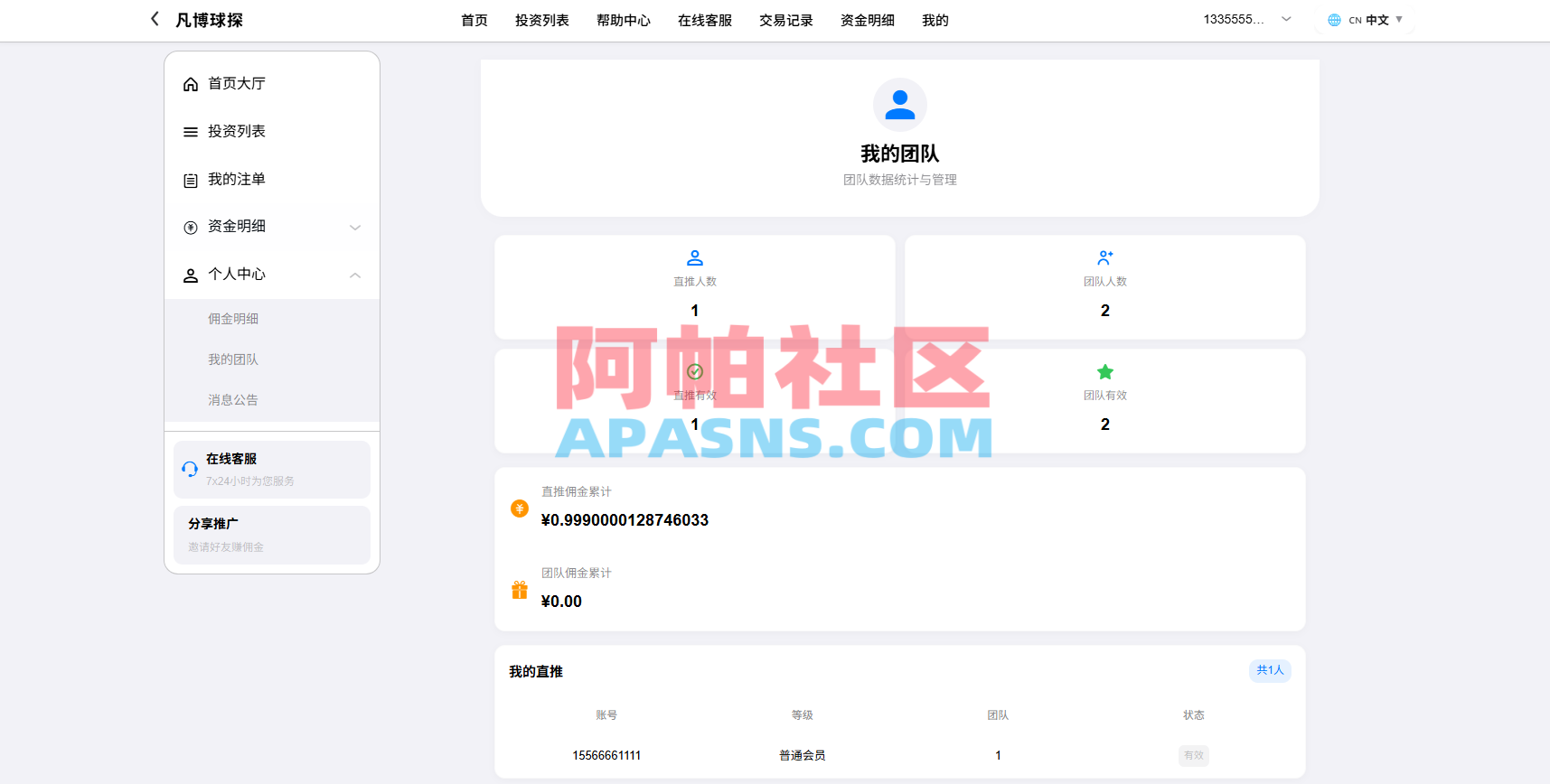Click the ¥0.9990000128746033 commission value
The width and height of the screenshot is (1550, 784).
[625, 520]
